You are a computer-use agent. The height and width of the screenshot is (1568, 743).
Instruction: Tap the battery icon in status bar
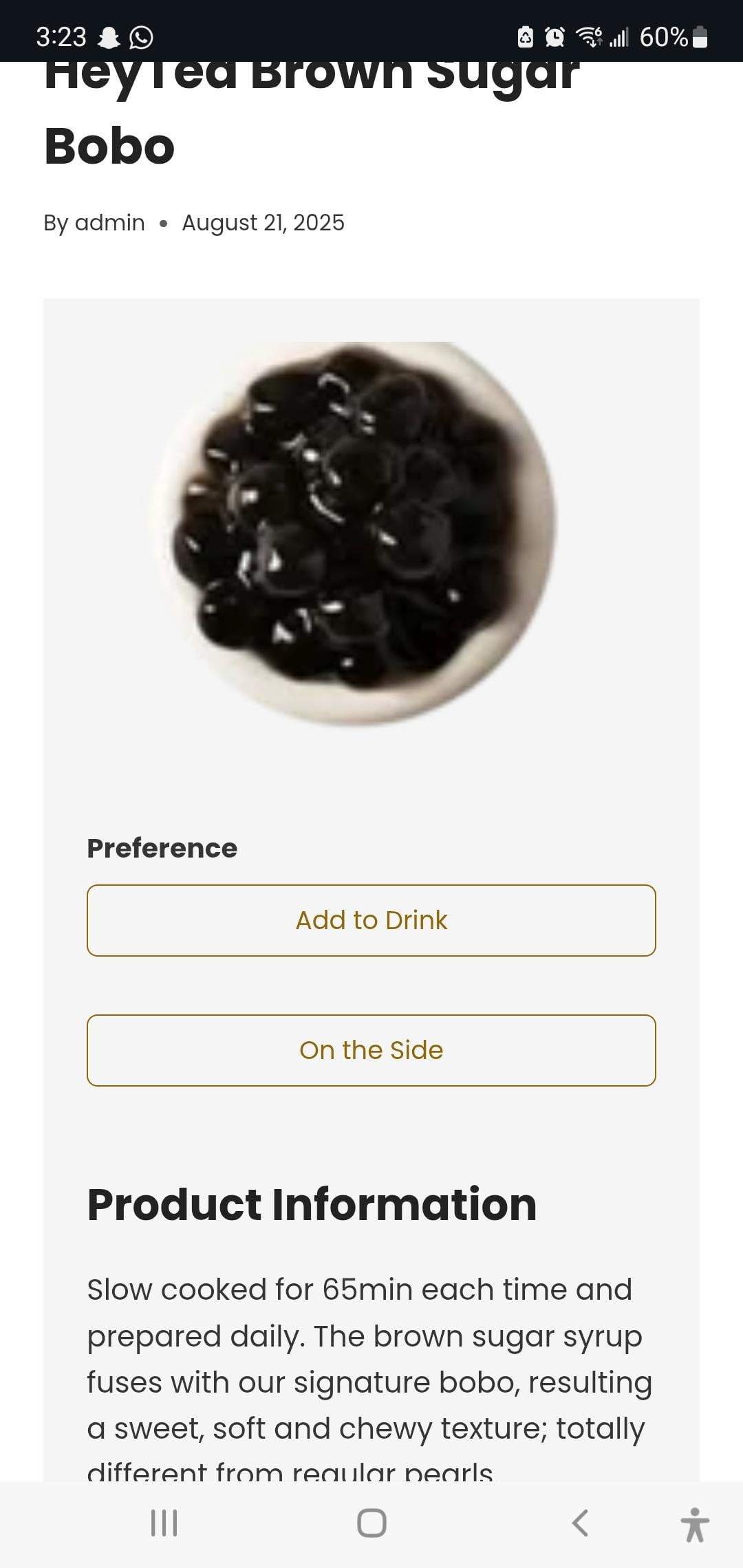click(x=700, y=37)
